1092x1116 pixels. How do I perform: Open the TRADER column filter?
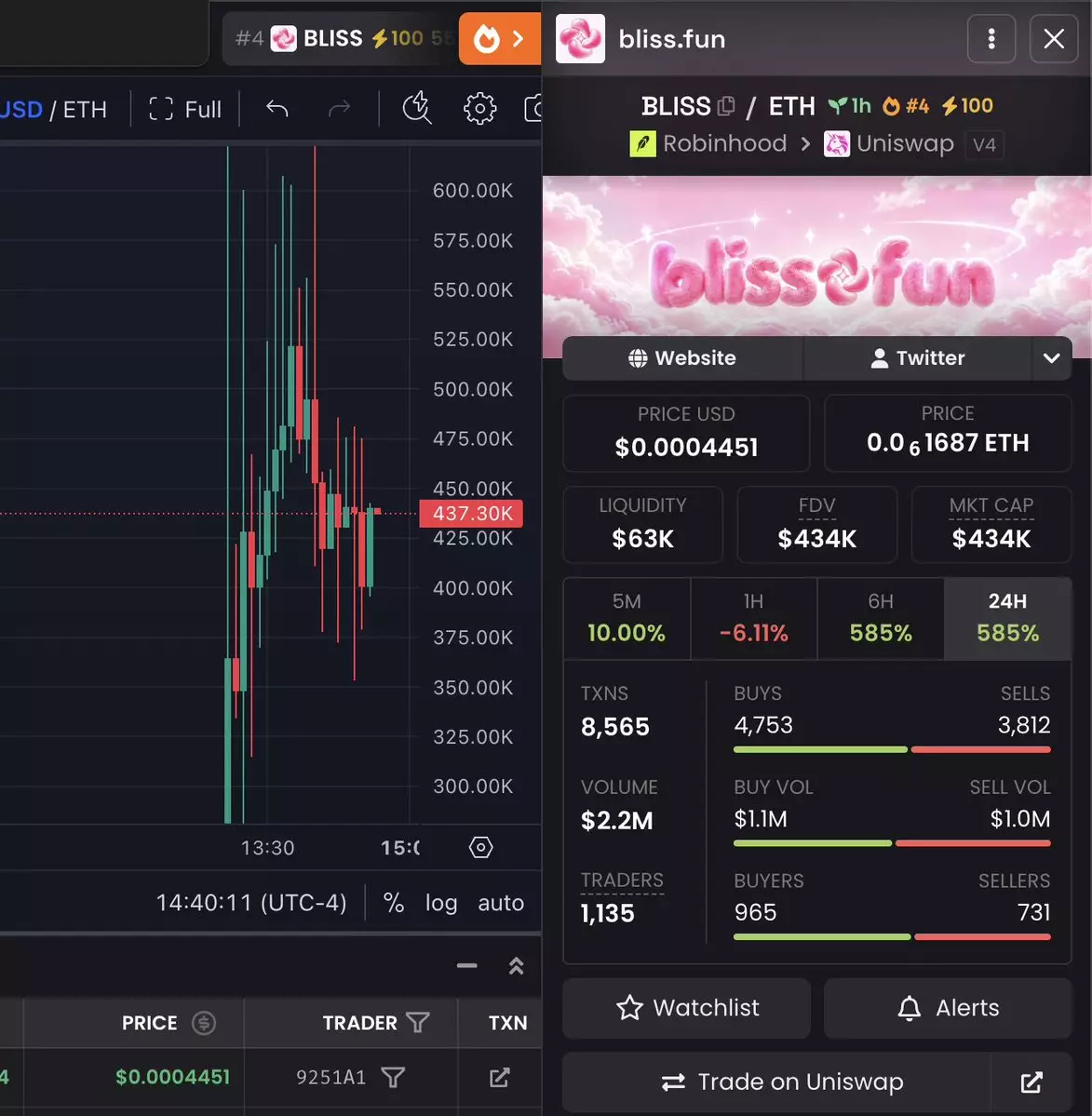(418, 1022)
